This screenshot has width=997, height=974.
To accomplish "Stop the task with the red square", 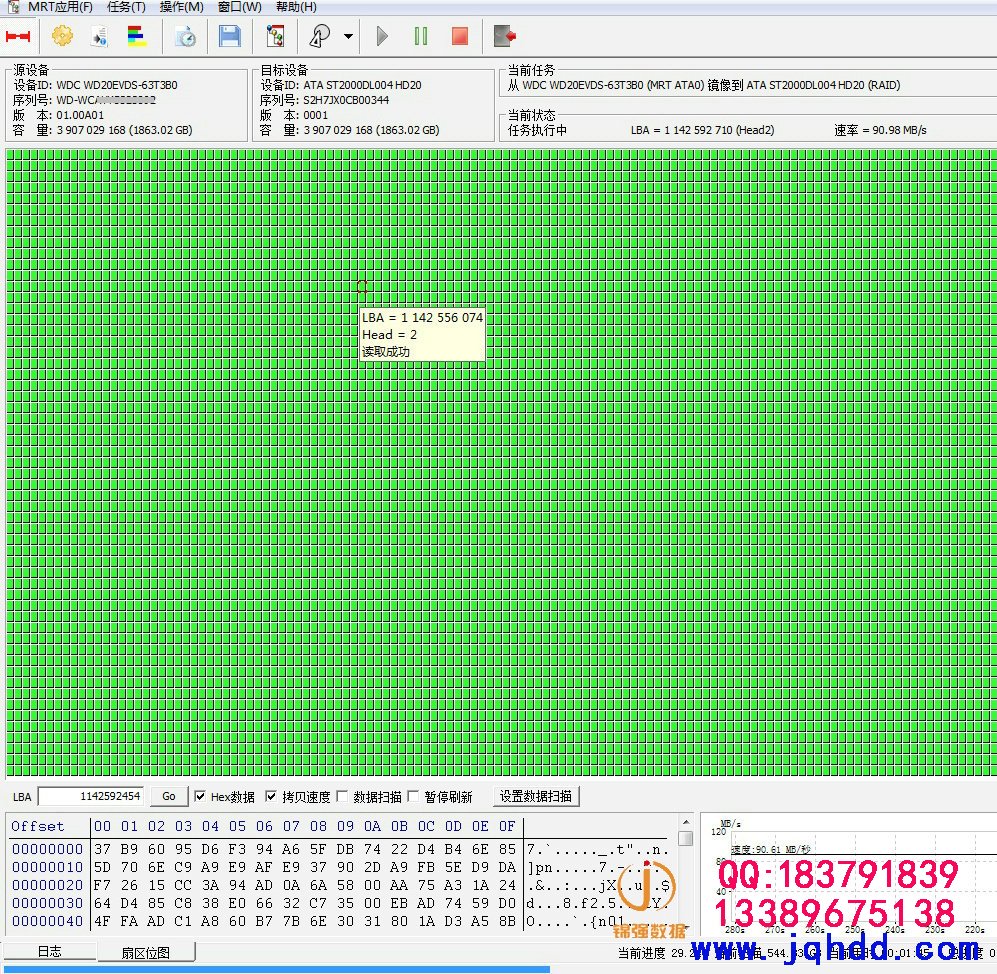I will point(460,37).
